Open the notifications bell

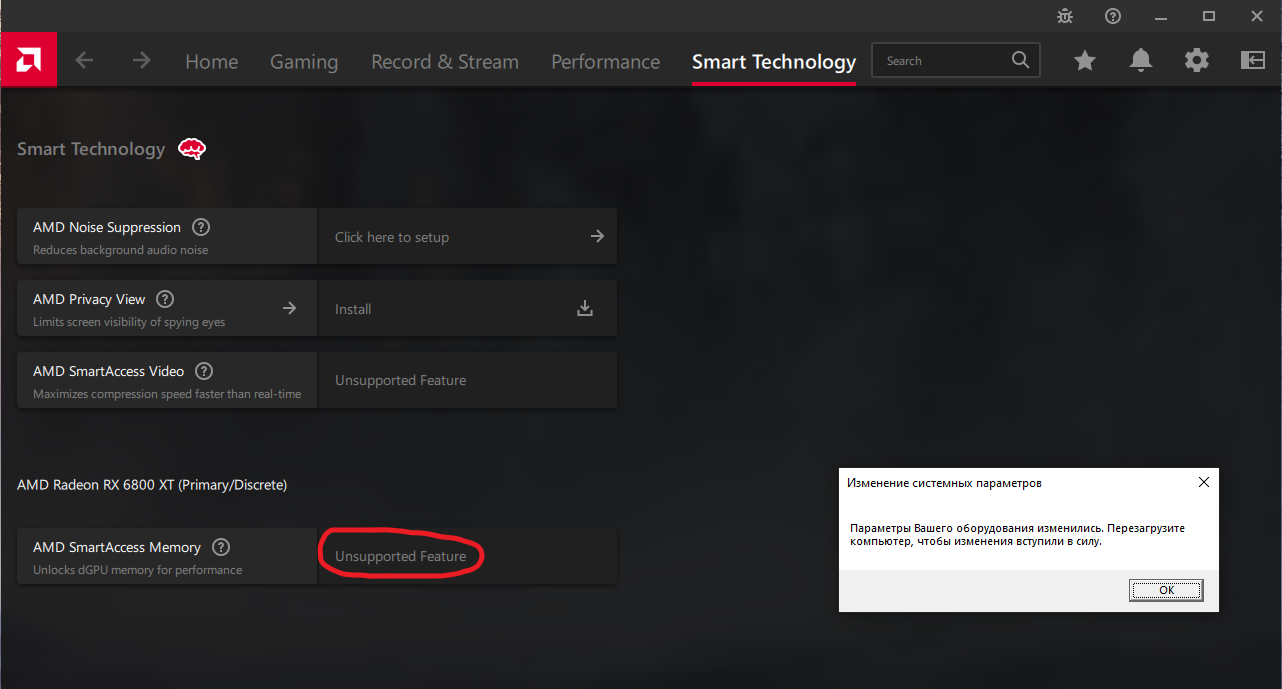coord(1140,61)
